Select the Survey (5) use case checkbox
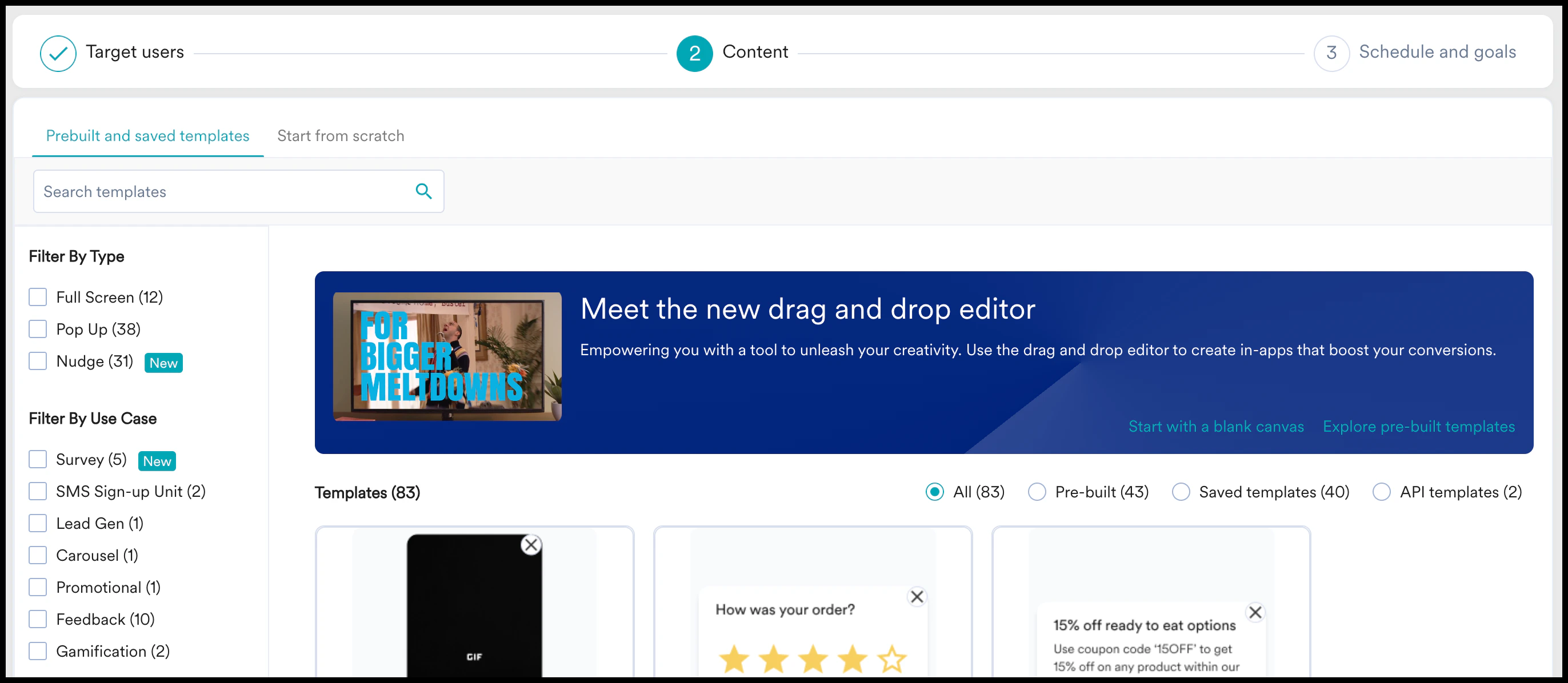Screen dimensions: 1568x683 pyautogui.click(x=38, y=459)
